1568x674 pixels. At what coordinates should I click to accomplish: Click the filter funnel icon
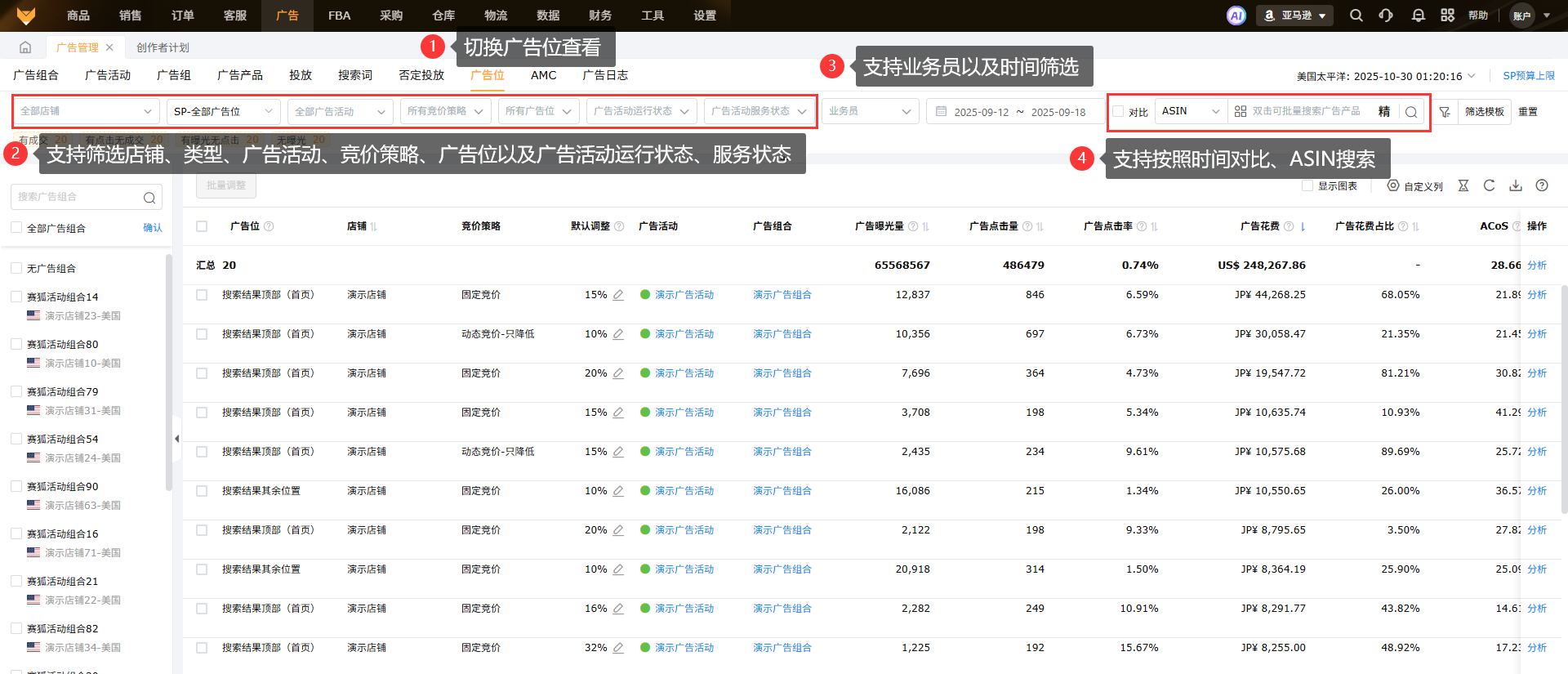(1444, 112)
